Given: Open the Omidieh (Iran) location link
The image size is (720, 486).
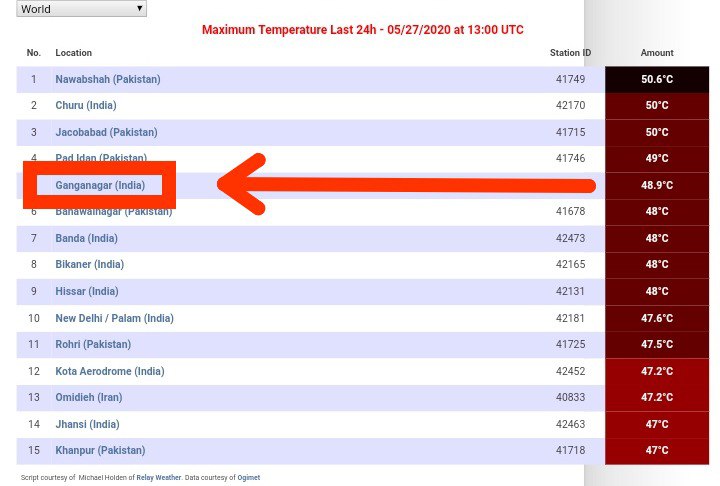Looking at the screenshot, I should pos(89,397).
